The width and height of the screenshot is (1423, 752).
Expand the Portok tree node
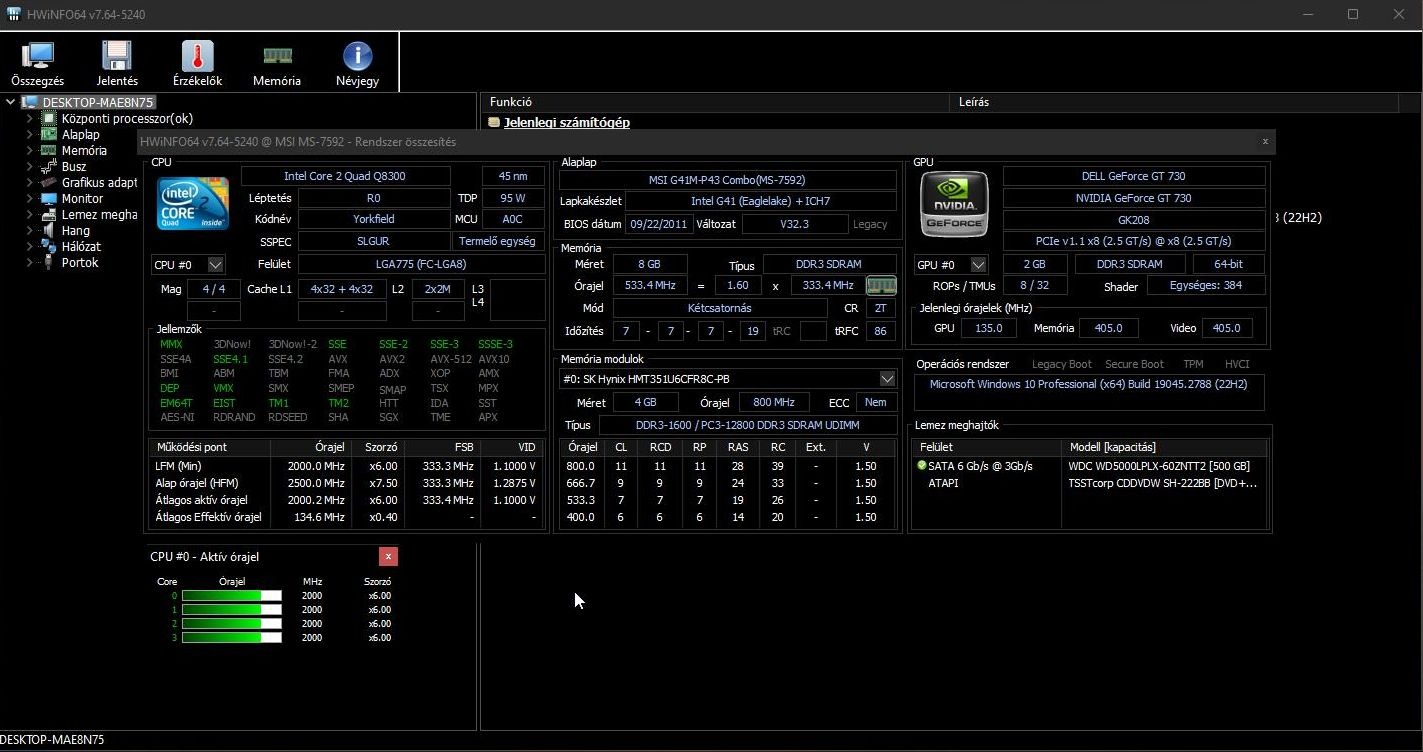(30, 262)
